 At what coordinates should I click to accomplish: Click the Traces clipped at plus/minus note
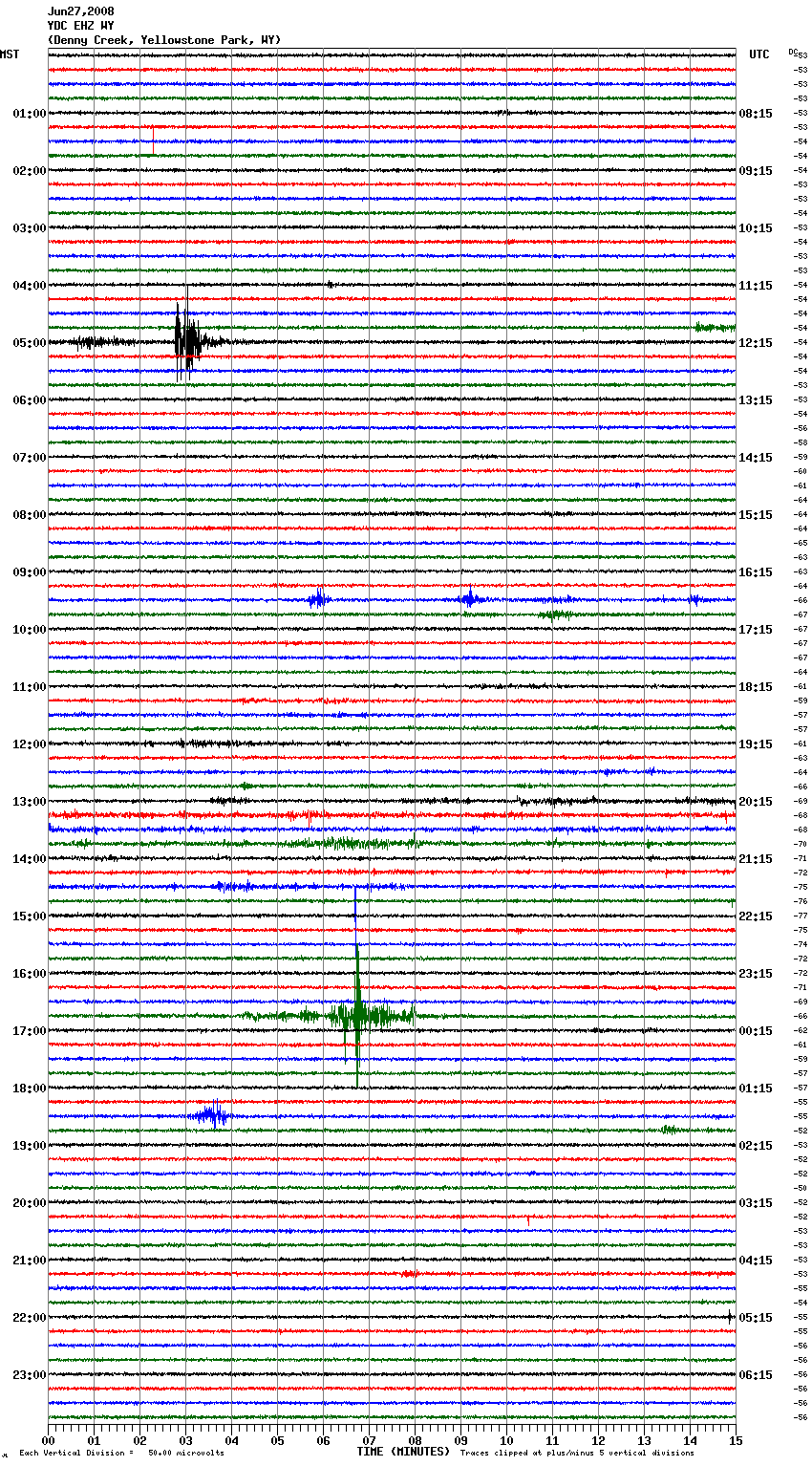[x=577, y=1453]
